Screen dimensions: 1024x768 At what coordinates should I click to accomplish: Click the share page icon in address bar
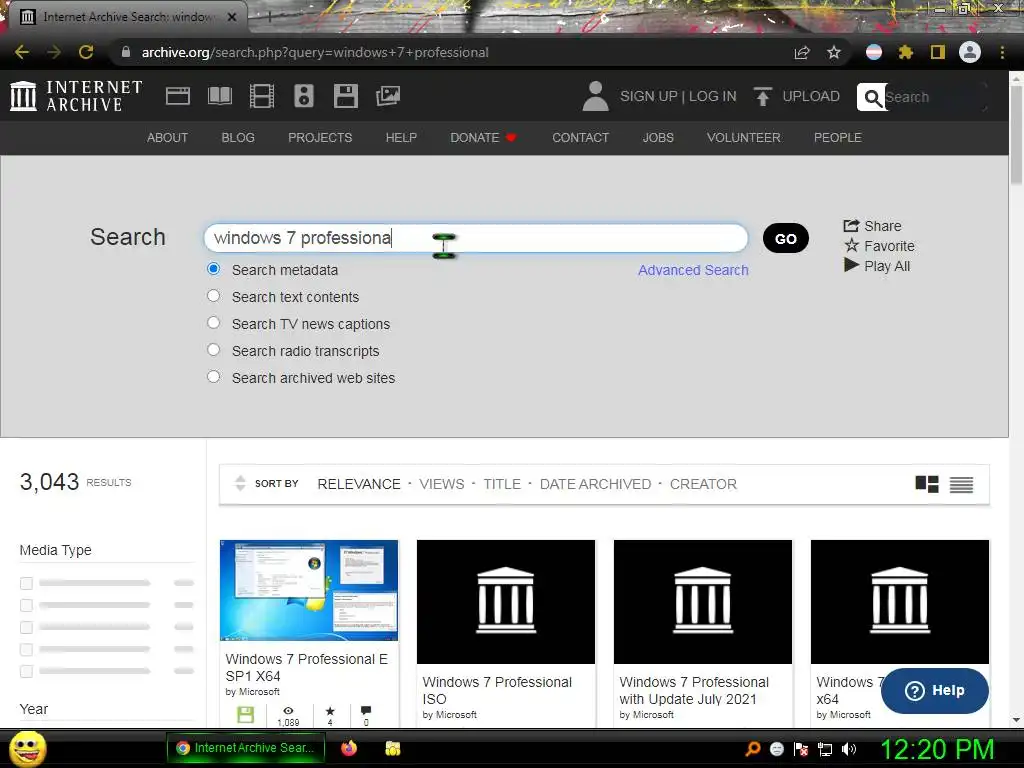click(802, 52)
